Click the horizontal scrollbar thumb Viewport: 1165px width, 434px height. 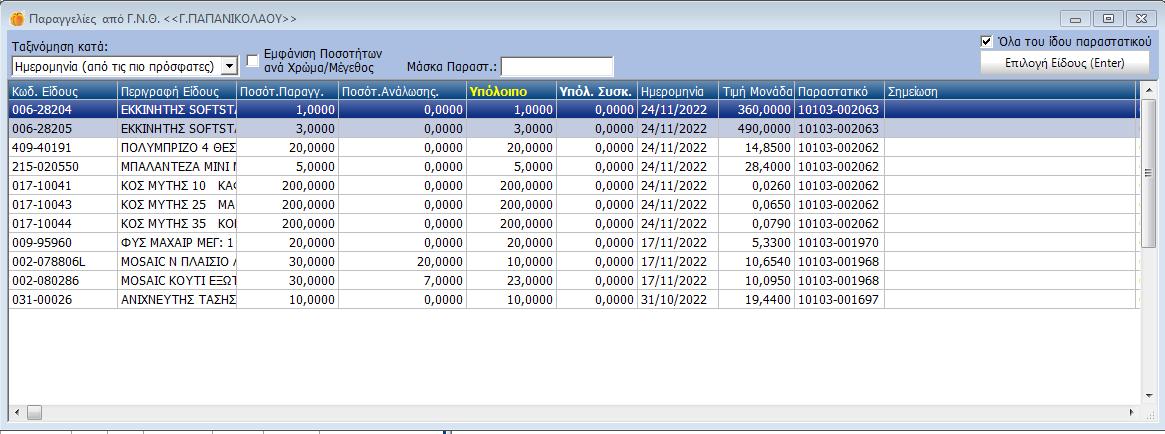click(35, 411)
